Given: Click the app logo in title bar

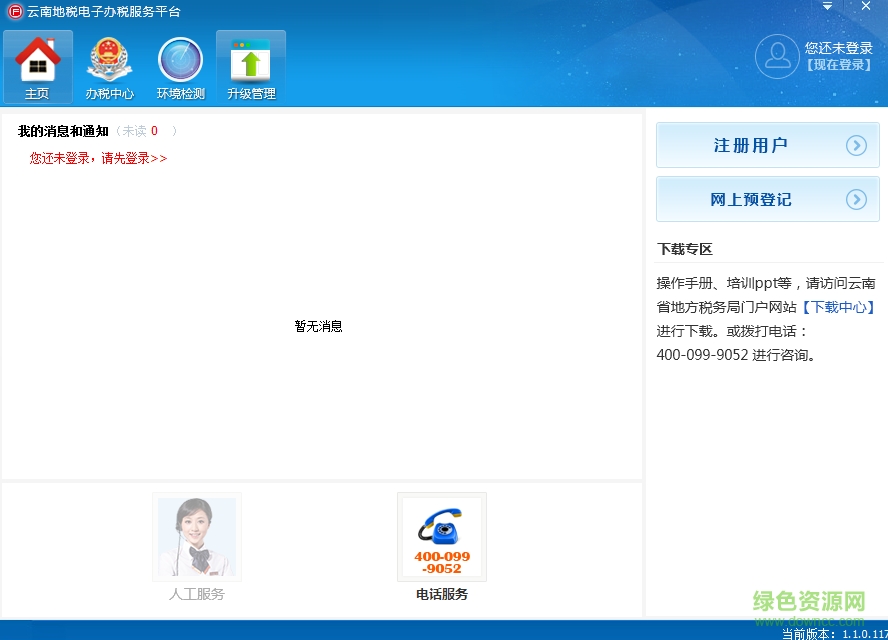Looking at the screenshot, I should (14, 11).
